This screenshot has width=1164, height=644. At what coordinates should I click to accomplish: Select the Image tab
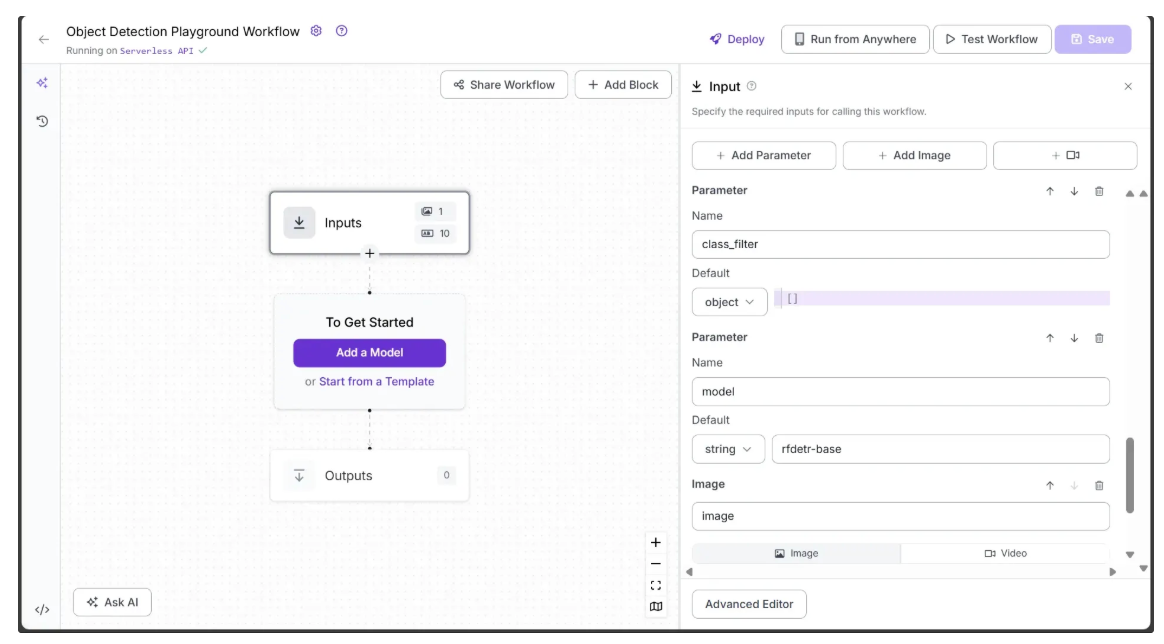tap(796, 553)
